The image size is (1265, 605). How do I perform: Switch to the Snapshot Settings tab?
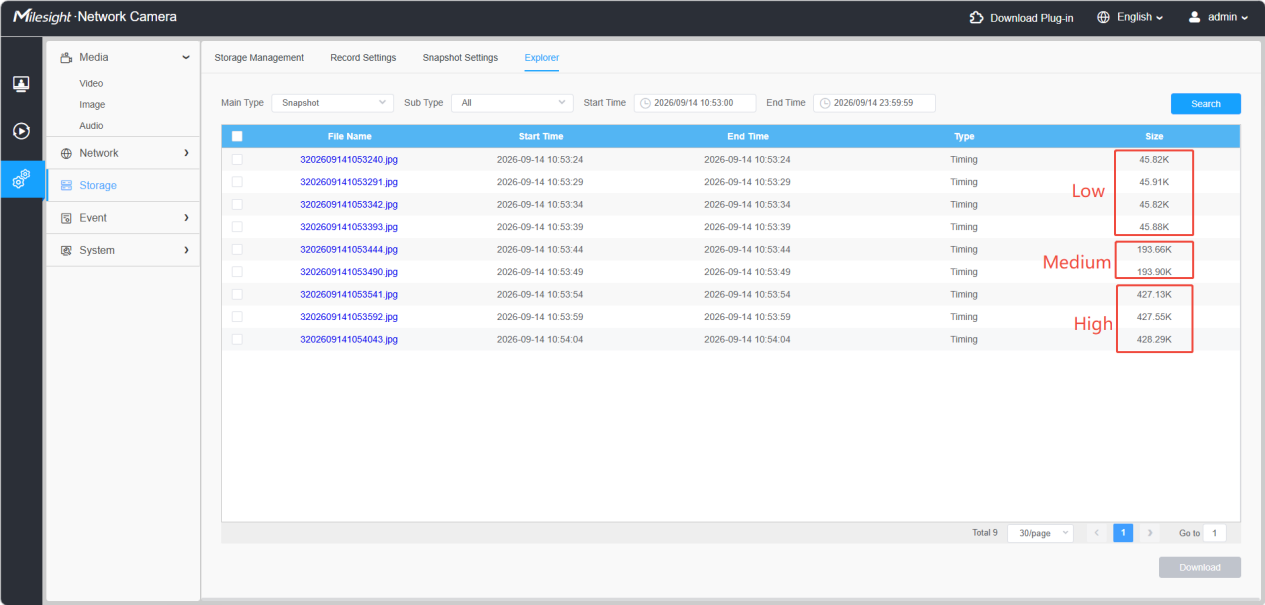click(460, 58)
